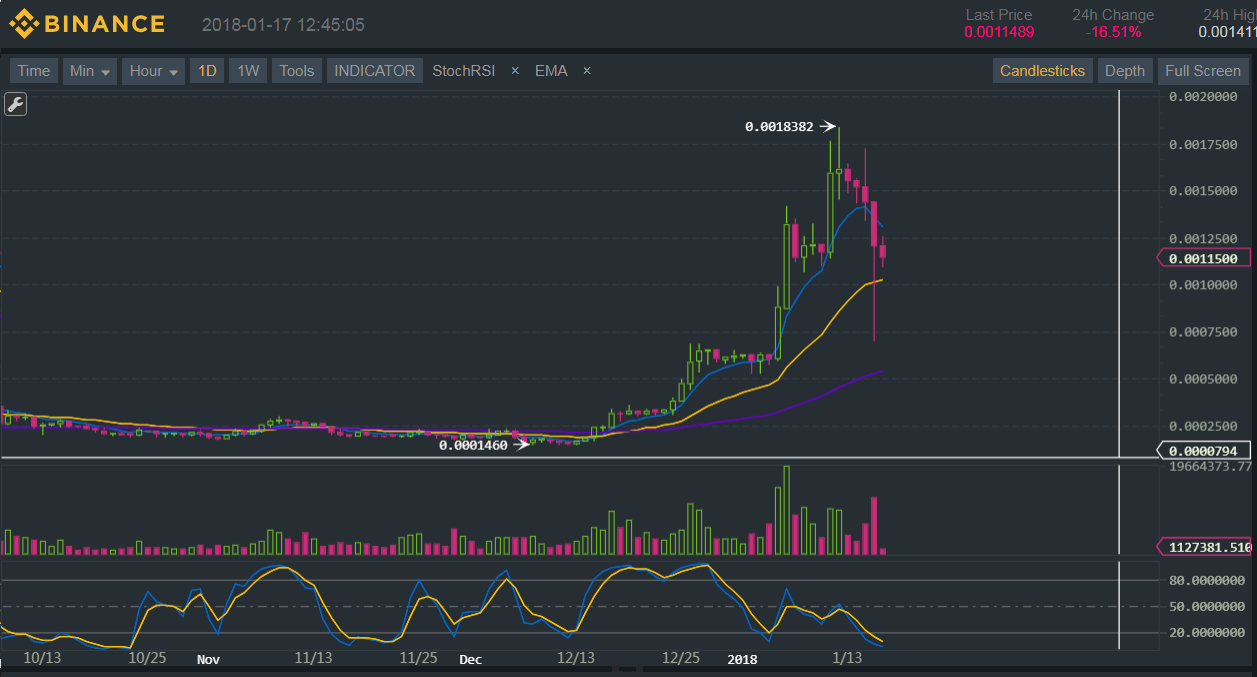
Task: Click the 10/13 date axis label
Action: coord(42,659)
